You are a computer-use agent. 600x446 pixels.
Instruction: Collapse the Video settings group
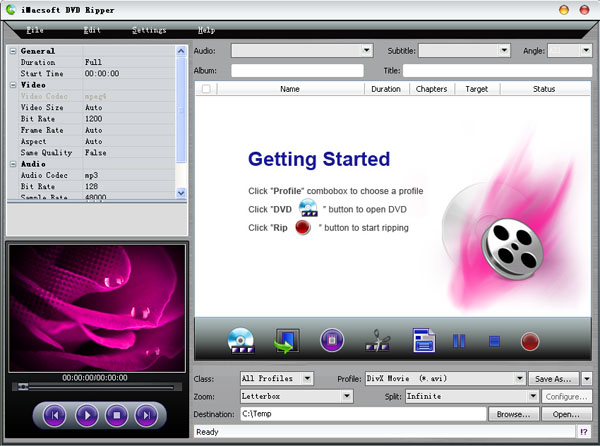tap(13, 85)
